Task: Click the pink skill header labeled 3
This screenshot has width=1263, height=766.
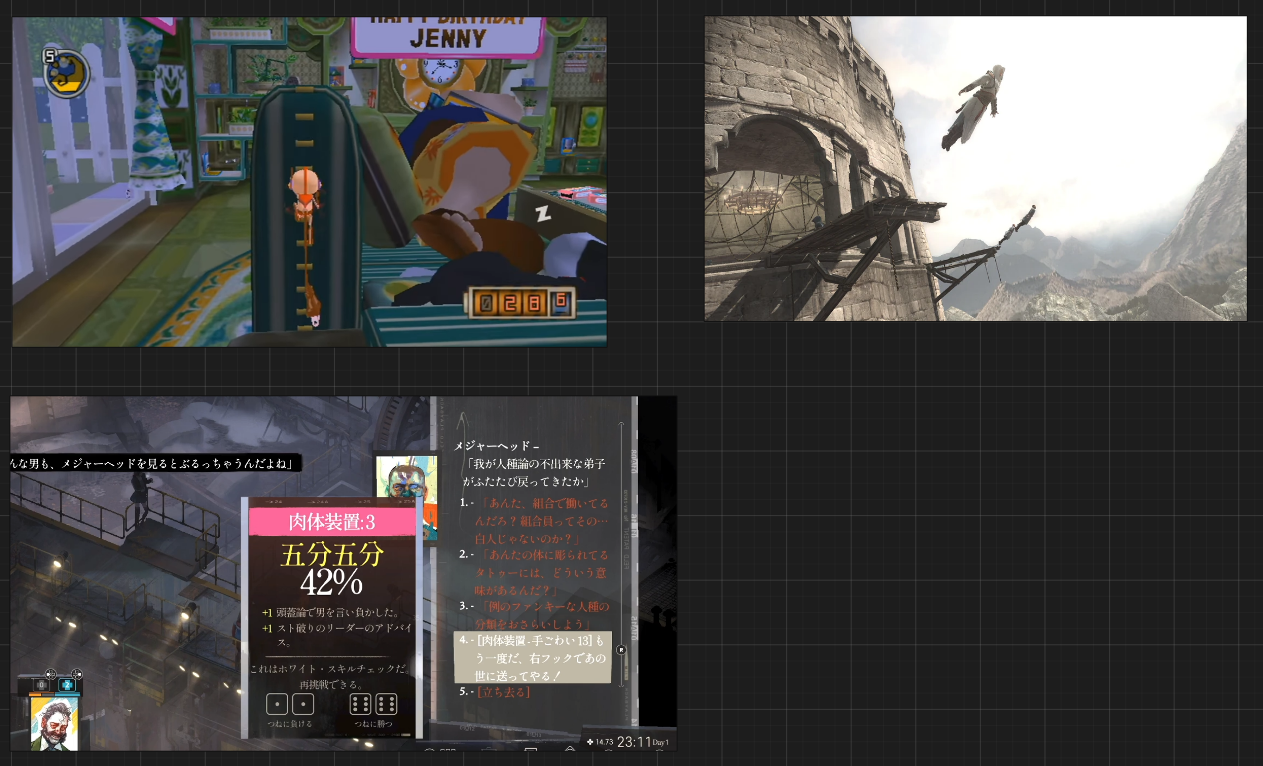Action: [331, 521]
